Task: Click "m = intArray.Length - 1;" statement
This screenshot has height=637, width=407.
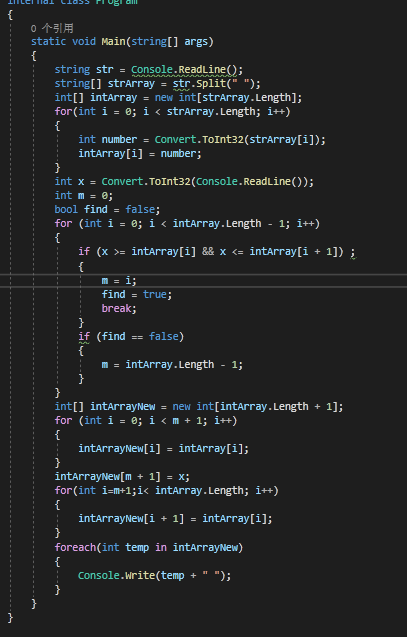Action: point(172,364)
